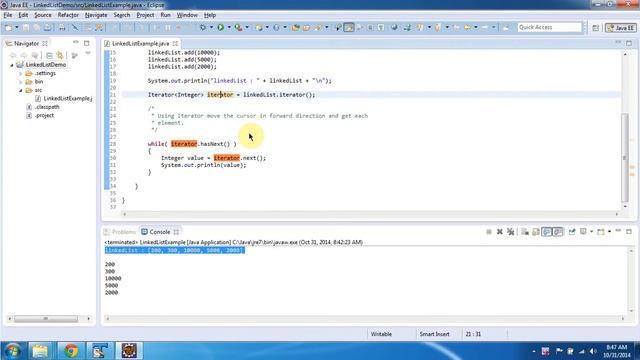Click Collapse All icon in Navigator
This screenshot has width=640, height=360.
[x=49, y=55]
